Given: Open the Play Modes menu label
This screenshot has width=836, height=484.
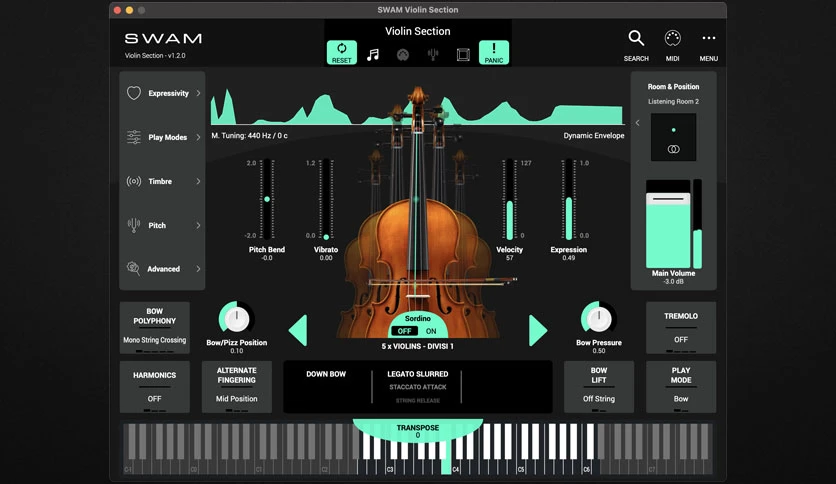Looking at the screenshot, I should tap(167, 138).
